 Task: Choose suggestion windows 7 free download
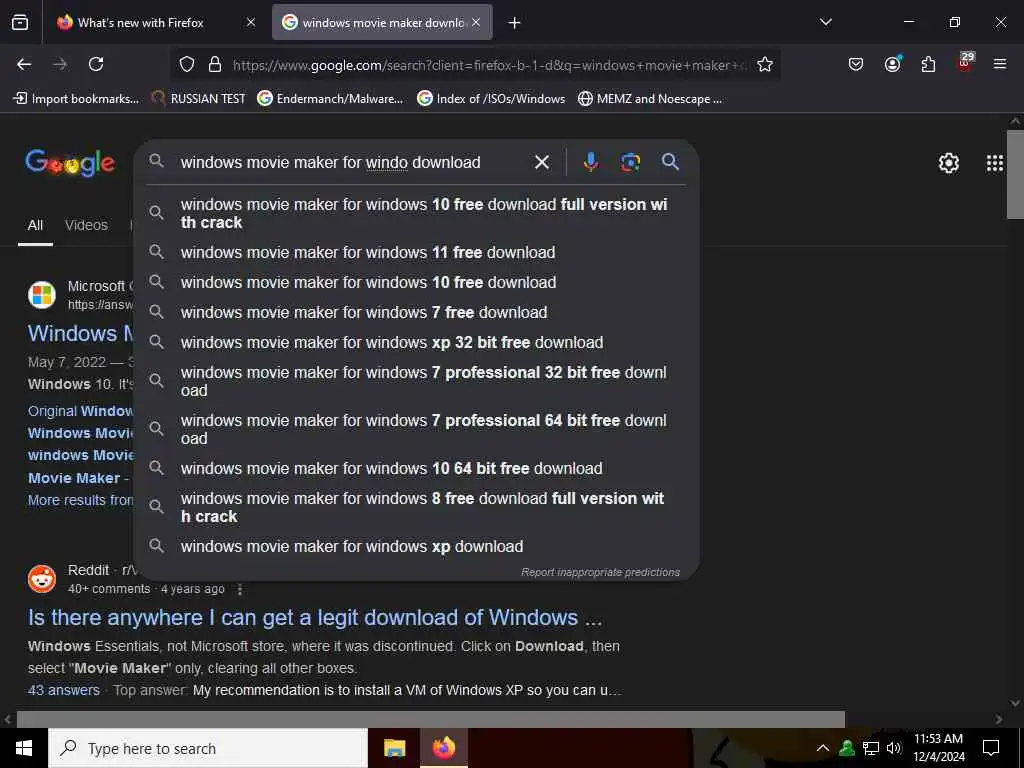coord(416,312)
